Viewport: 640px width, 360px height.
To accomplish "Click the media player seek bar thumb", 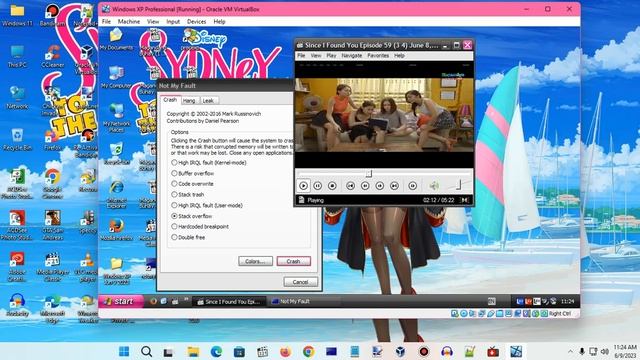I will point(369,173).
